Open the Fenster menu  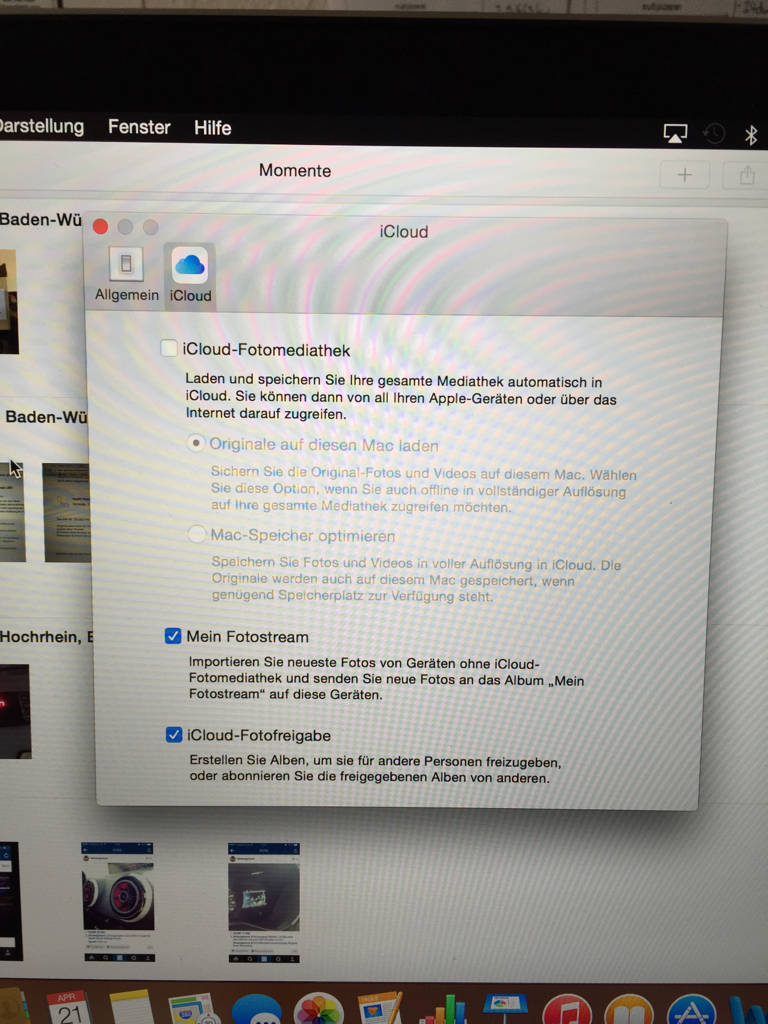pyautogui.click(x=139, y=127)
